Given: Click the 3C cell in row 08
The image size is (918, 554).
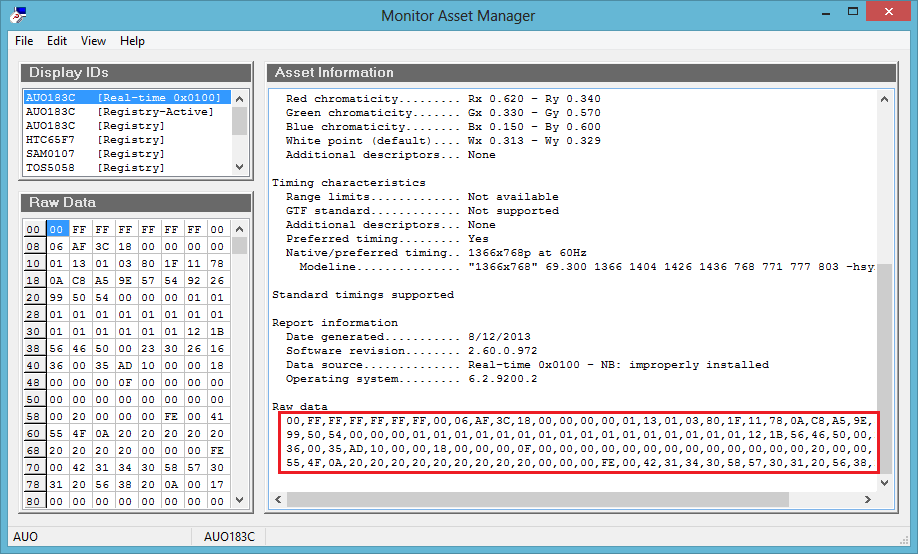Looking at the screenshot, I should click(102, 247).
